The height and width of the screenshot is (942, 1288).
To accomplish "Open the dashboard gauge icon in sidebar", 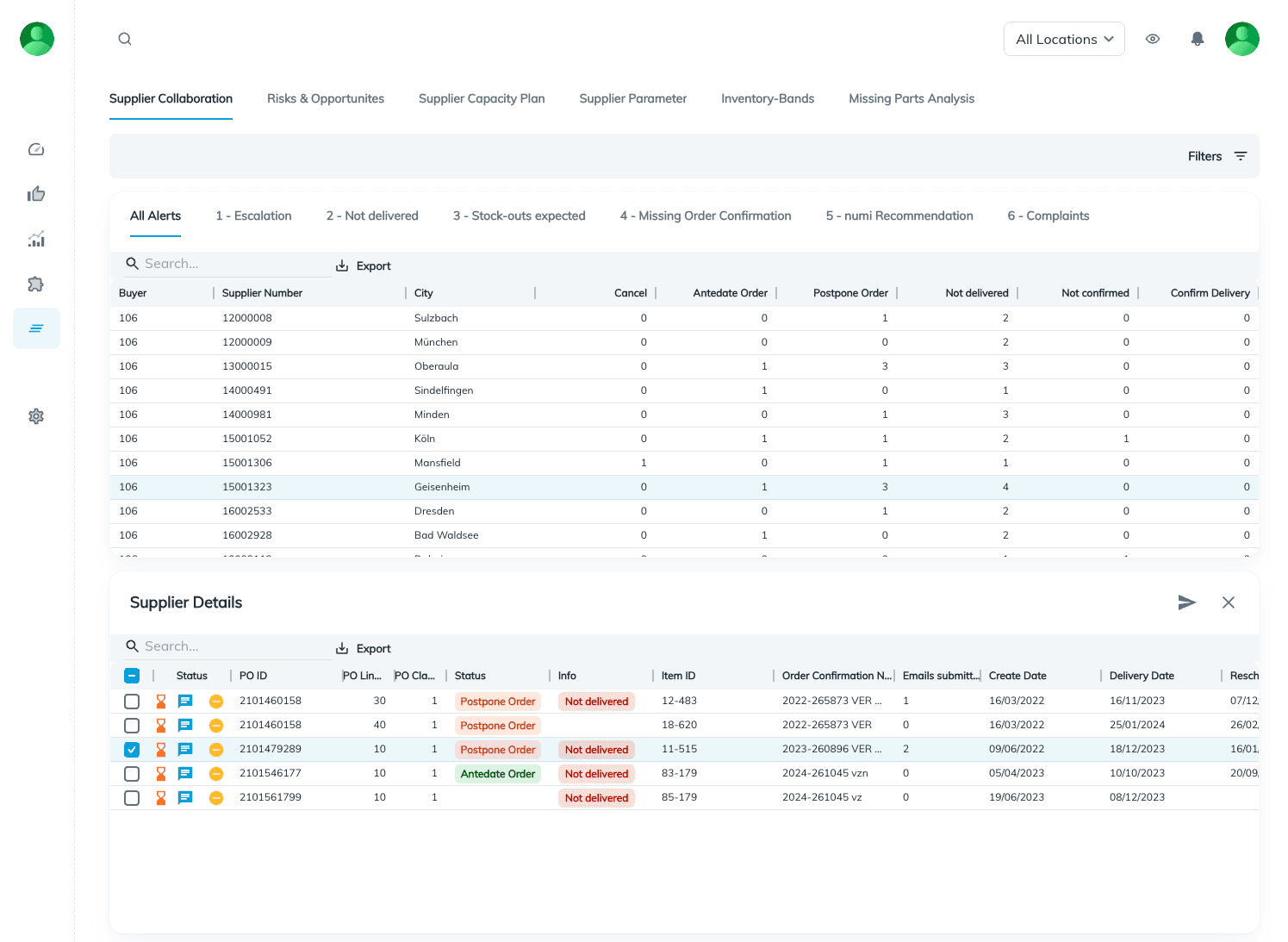I will coord(36,150).
